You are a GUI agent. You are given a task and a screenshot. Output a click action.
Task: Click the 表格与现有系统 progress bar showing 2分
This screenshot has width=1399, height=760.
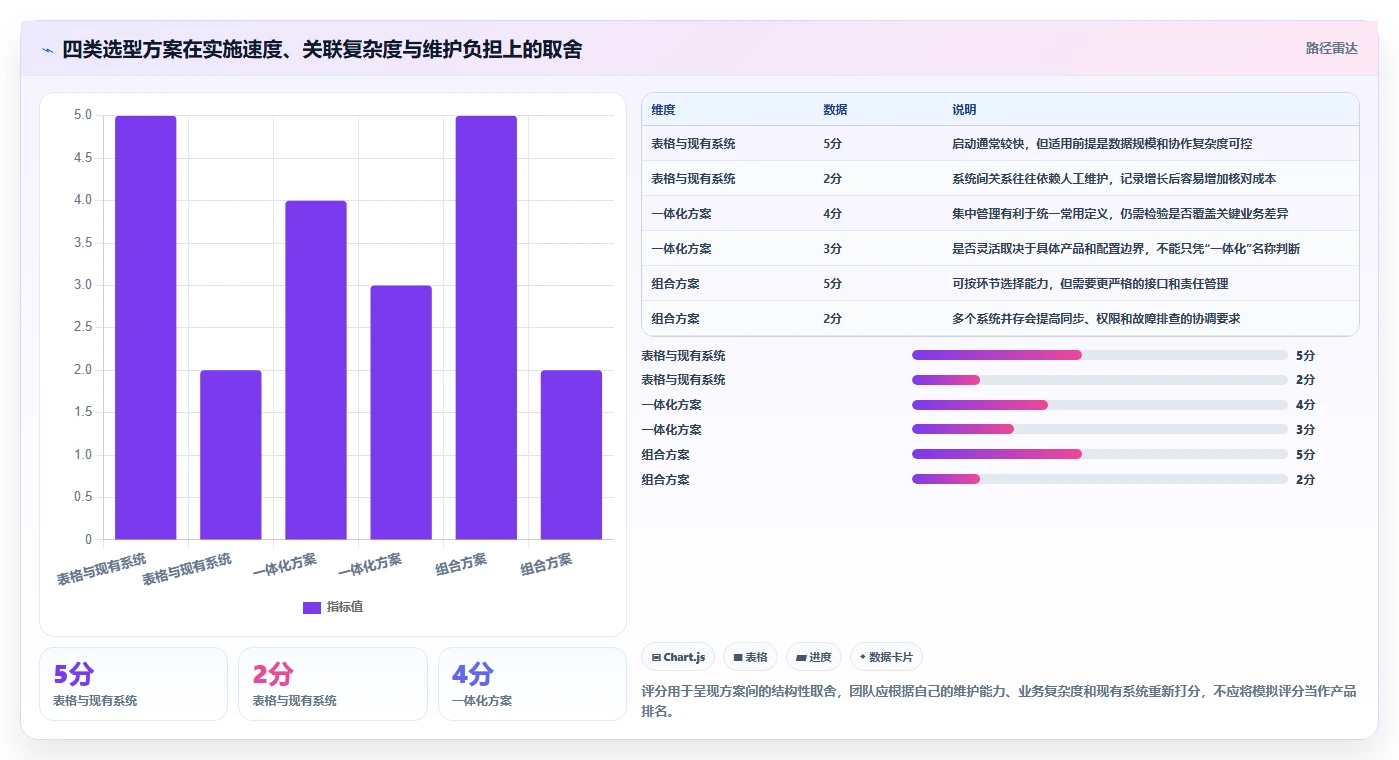point(1099,380)
